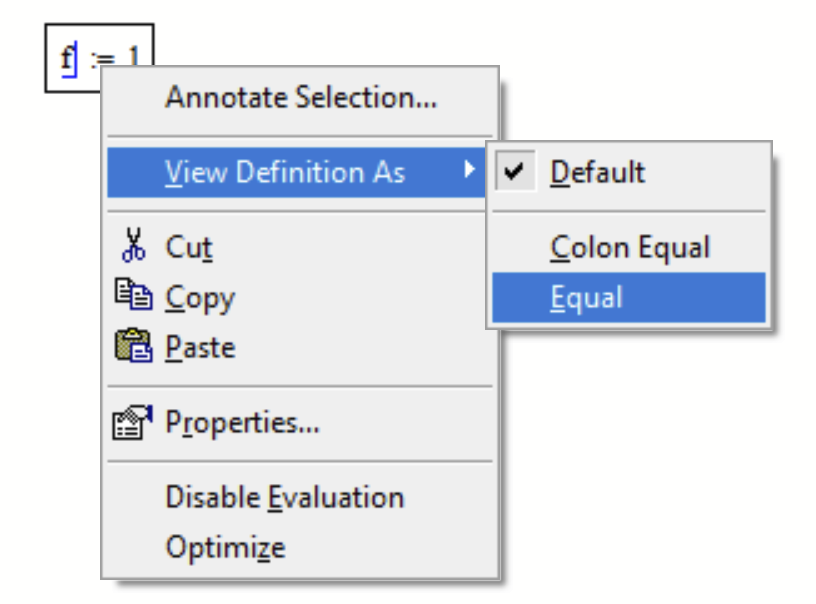The image size is (816, 604).
Task: Click the checkmark beside Default
Action: pyautogui.click(x=514, y=172)
